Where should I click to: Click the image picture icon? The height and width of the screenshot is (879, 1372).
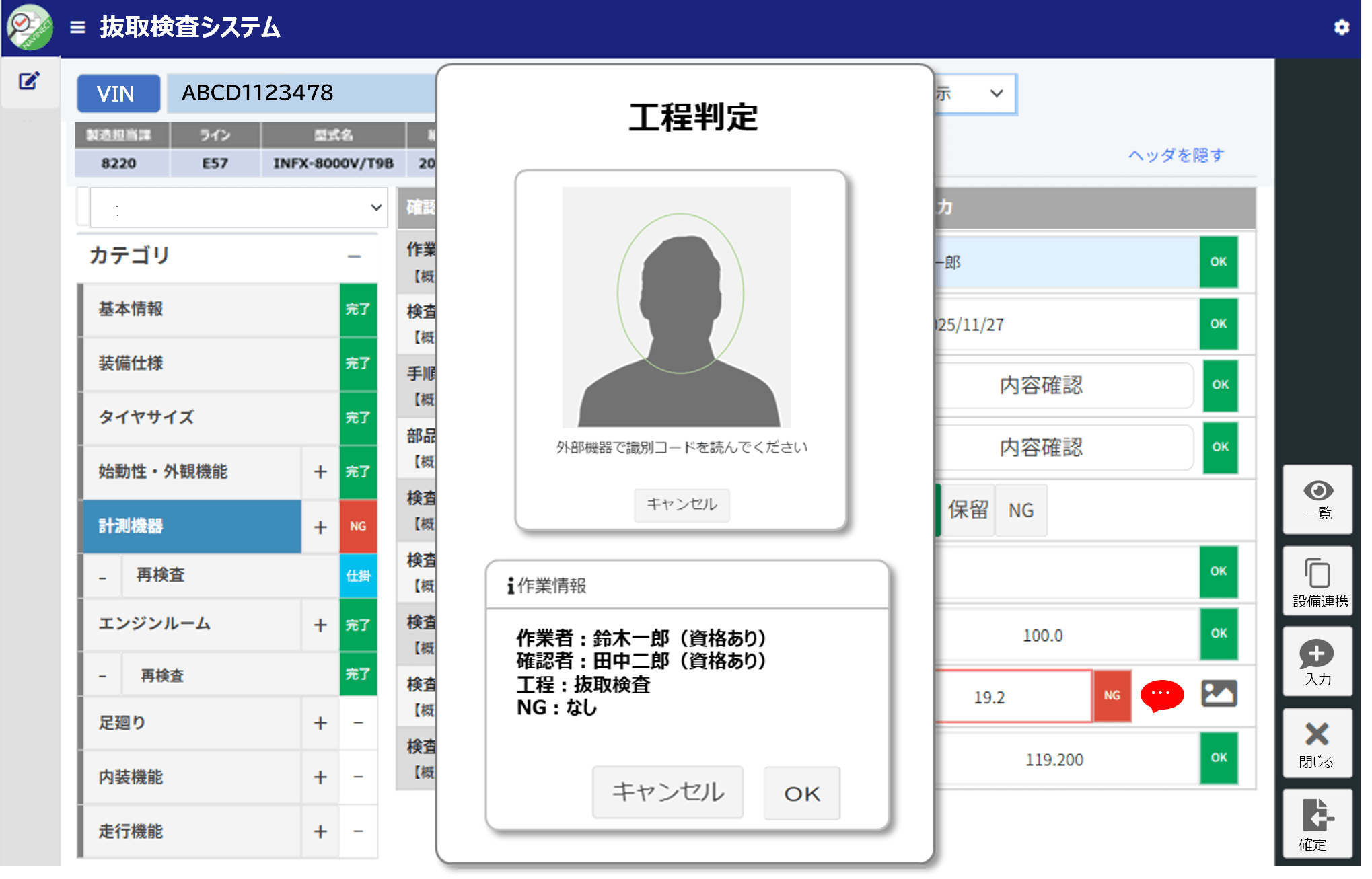[x=1219, y=694]
